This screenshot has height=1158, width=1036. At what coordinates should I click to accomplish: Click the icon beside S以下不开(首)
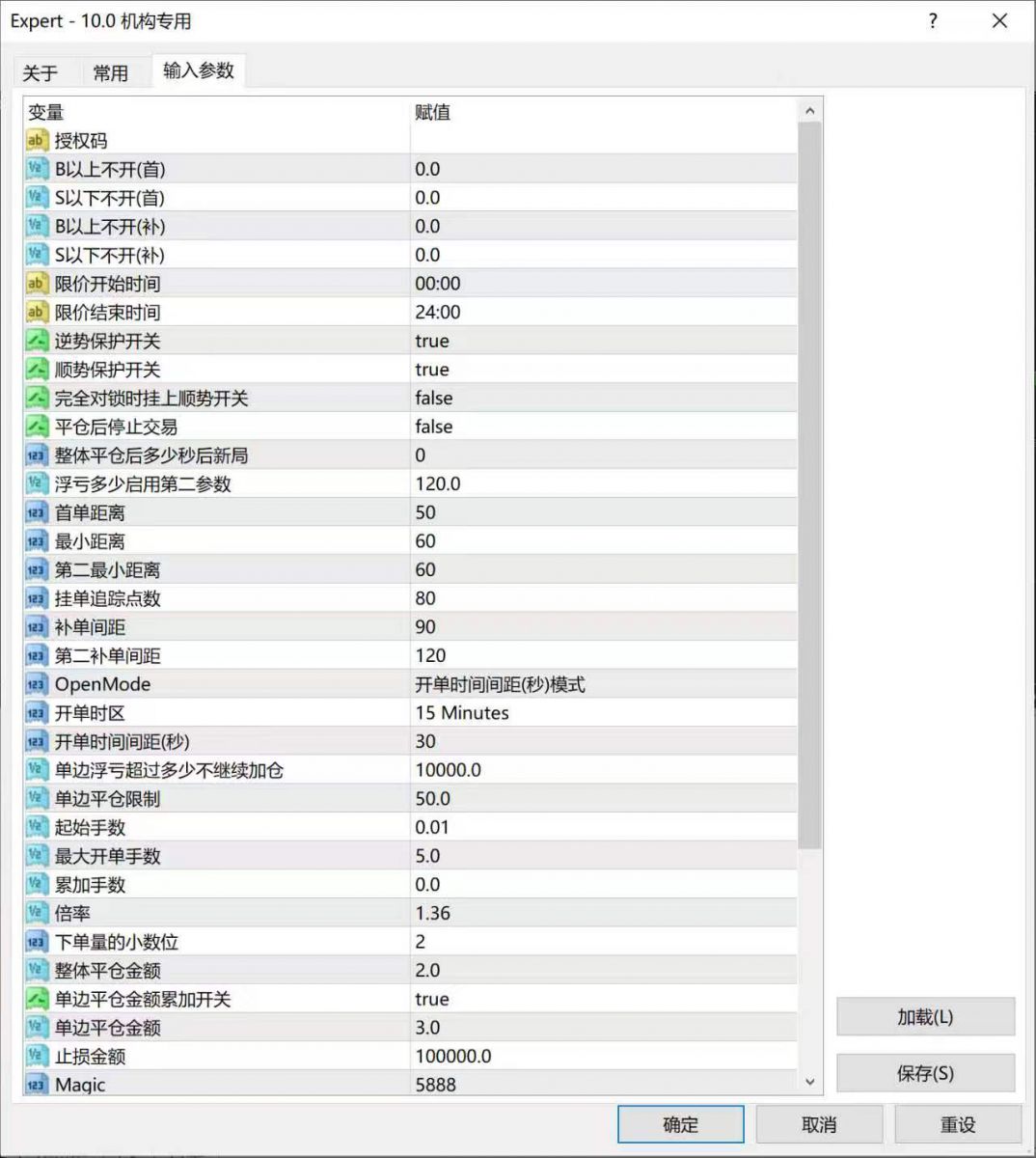[x=36, y=198]
